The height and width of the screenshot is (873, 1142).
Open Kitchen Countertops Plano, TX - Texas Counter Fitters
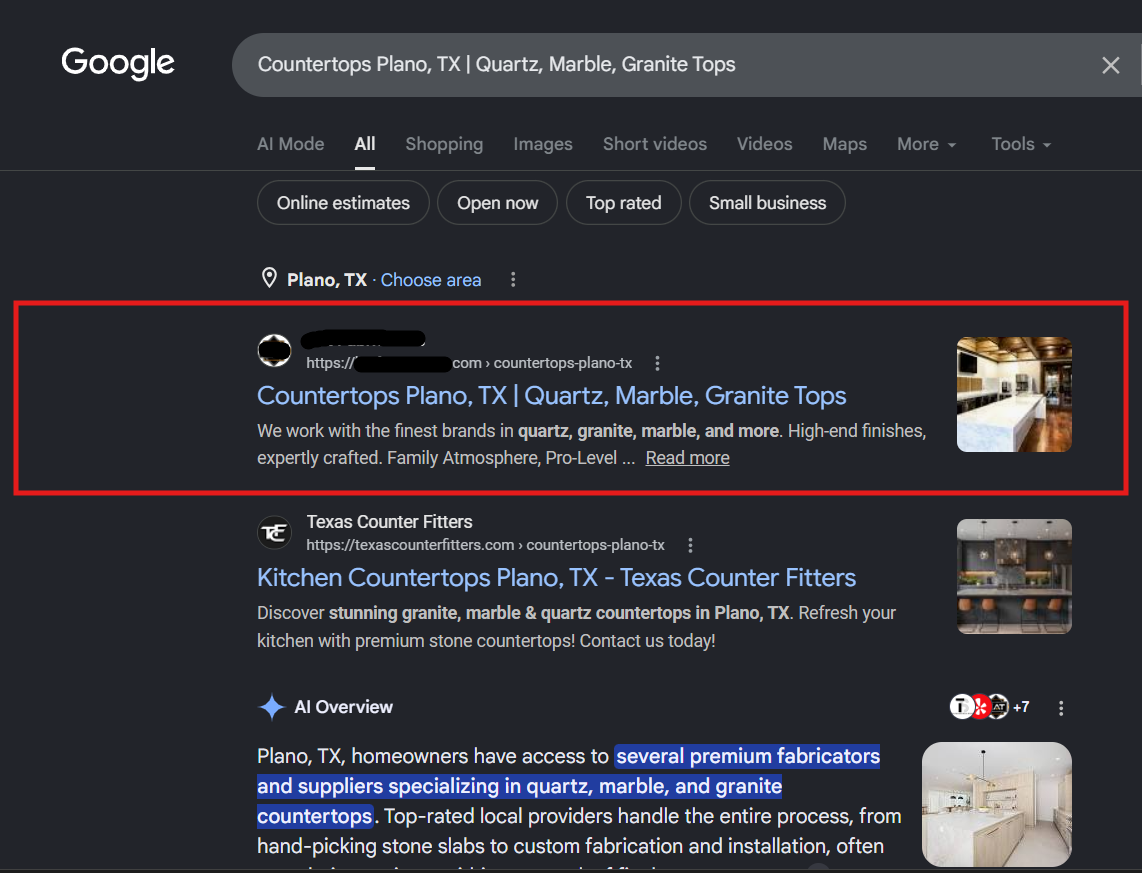[x=556, y=577]
